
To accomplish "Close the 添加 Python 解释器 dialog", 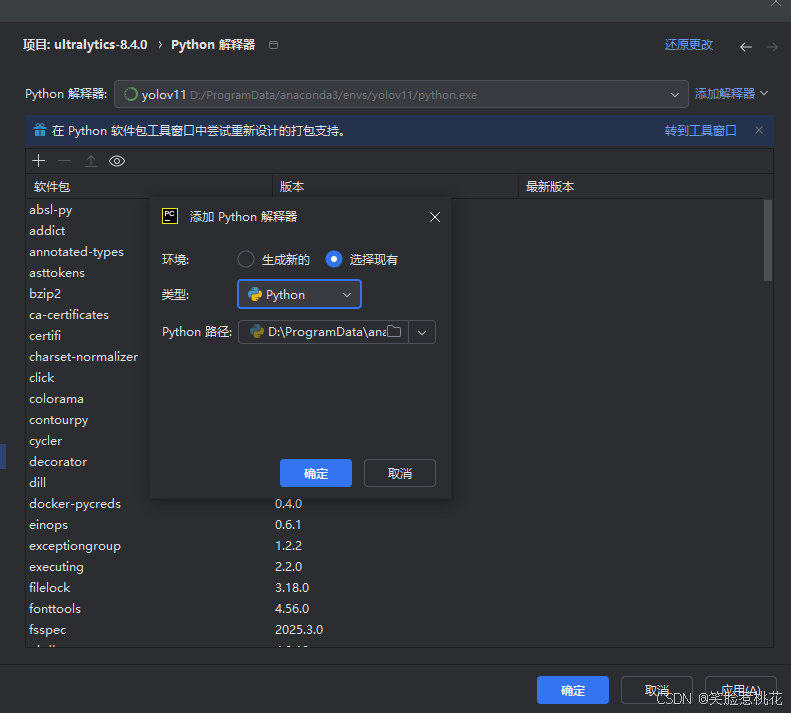I will pyautogui.click(x=435, y=217).
